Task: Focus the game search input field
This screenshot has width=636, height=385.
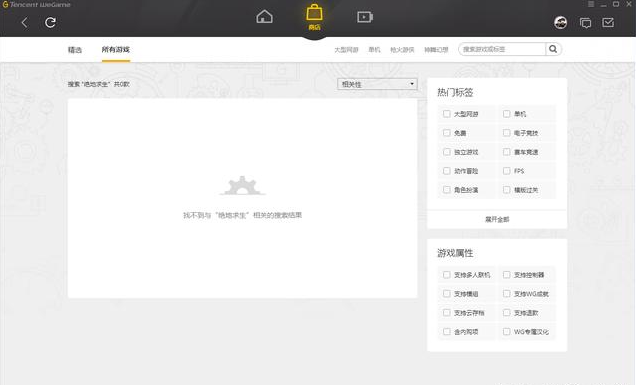Action: (x=502, y=49)
